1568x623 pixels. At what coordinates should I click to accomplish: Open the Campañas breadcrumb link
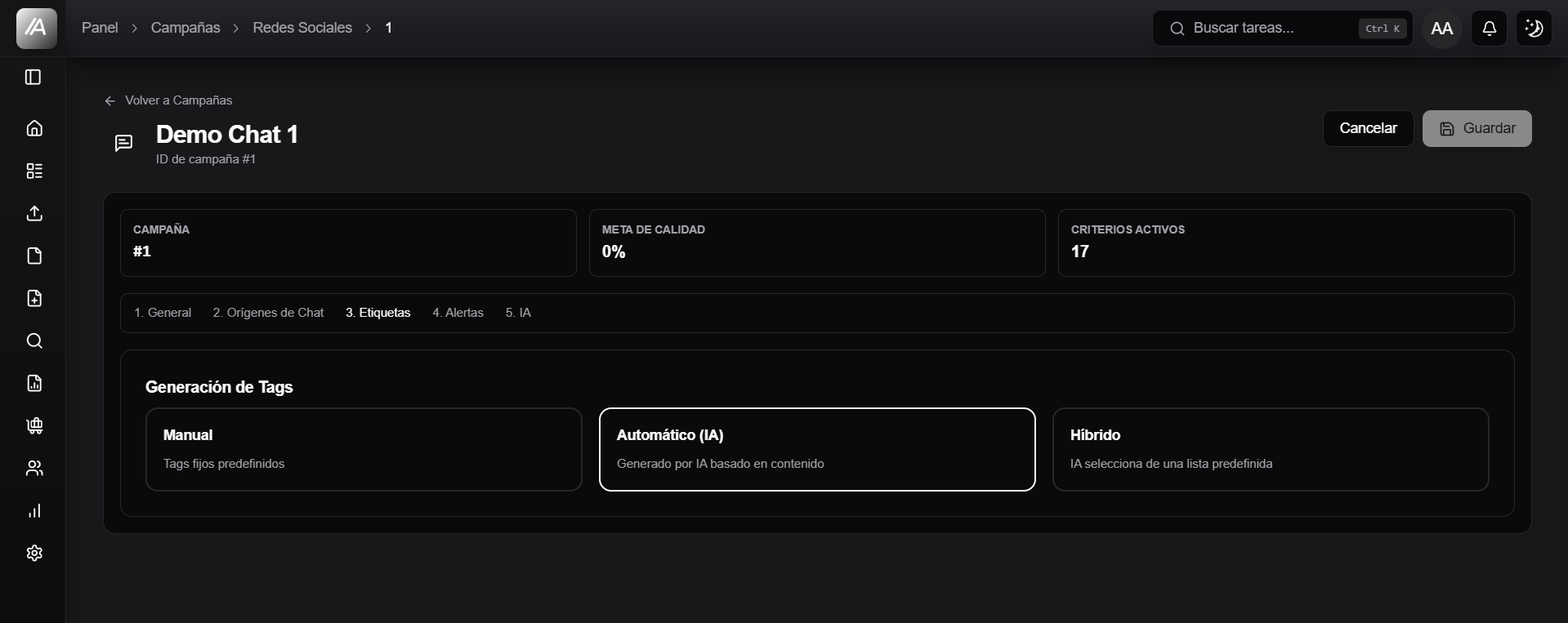[185, 28]
